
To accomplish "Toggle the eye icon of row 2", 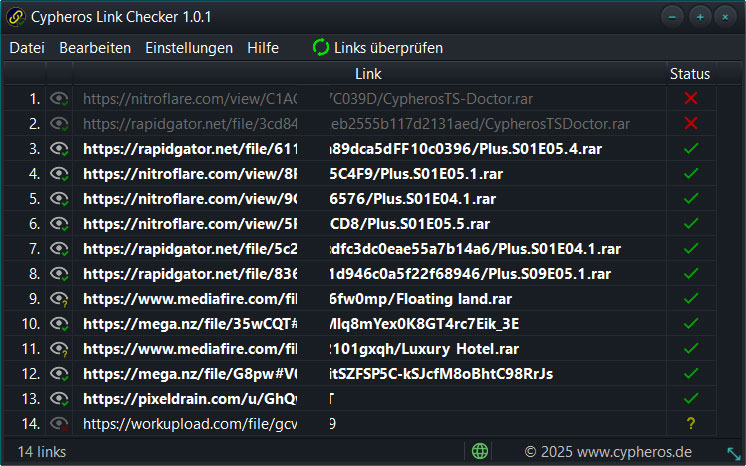I will coord(59,124).
